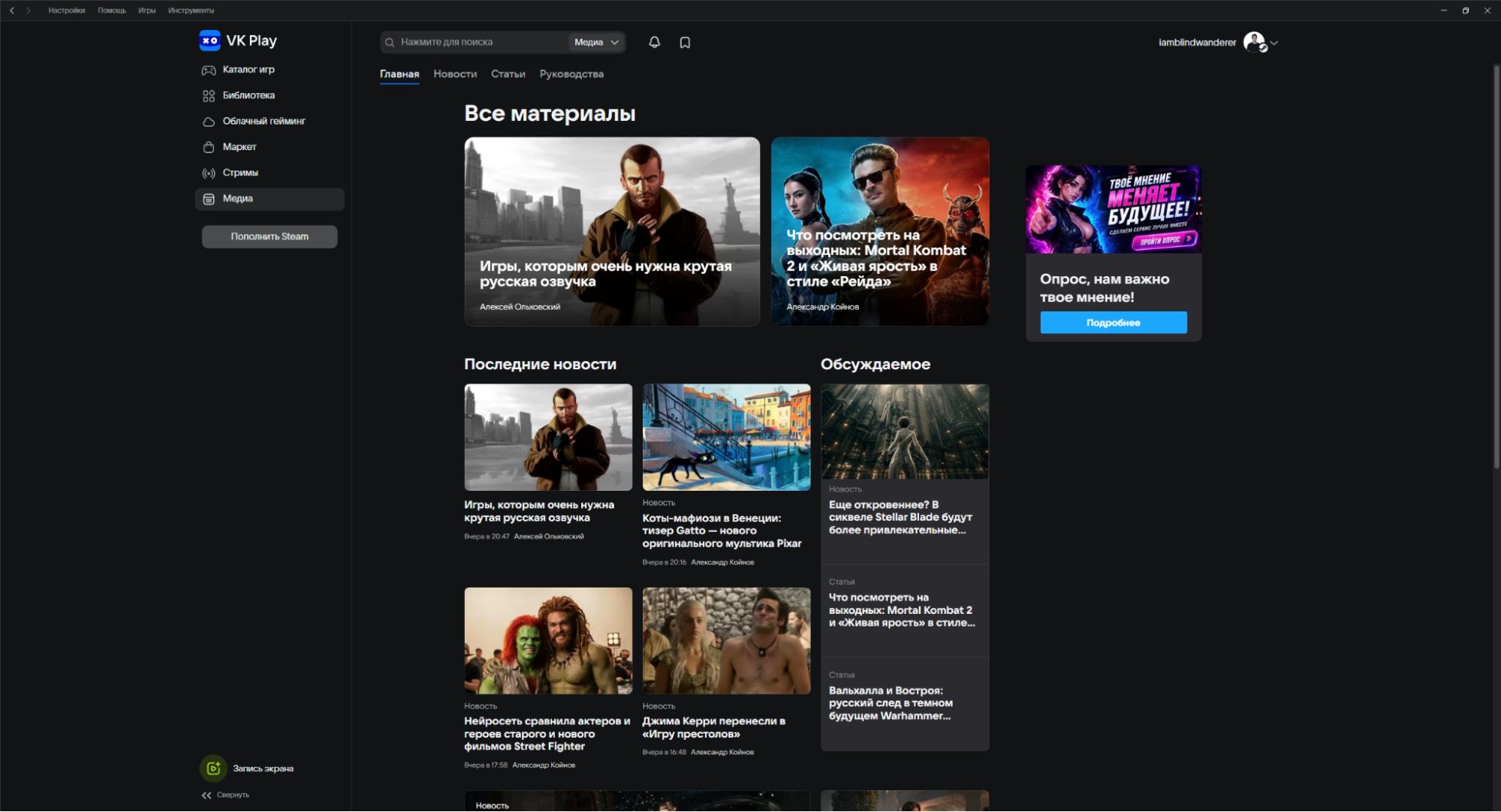Open the Игры menu
Screen dimensions: 1501x812
pos(147,11)
